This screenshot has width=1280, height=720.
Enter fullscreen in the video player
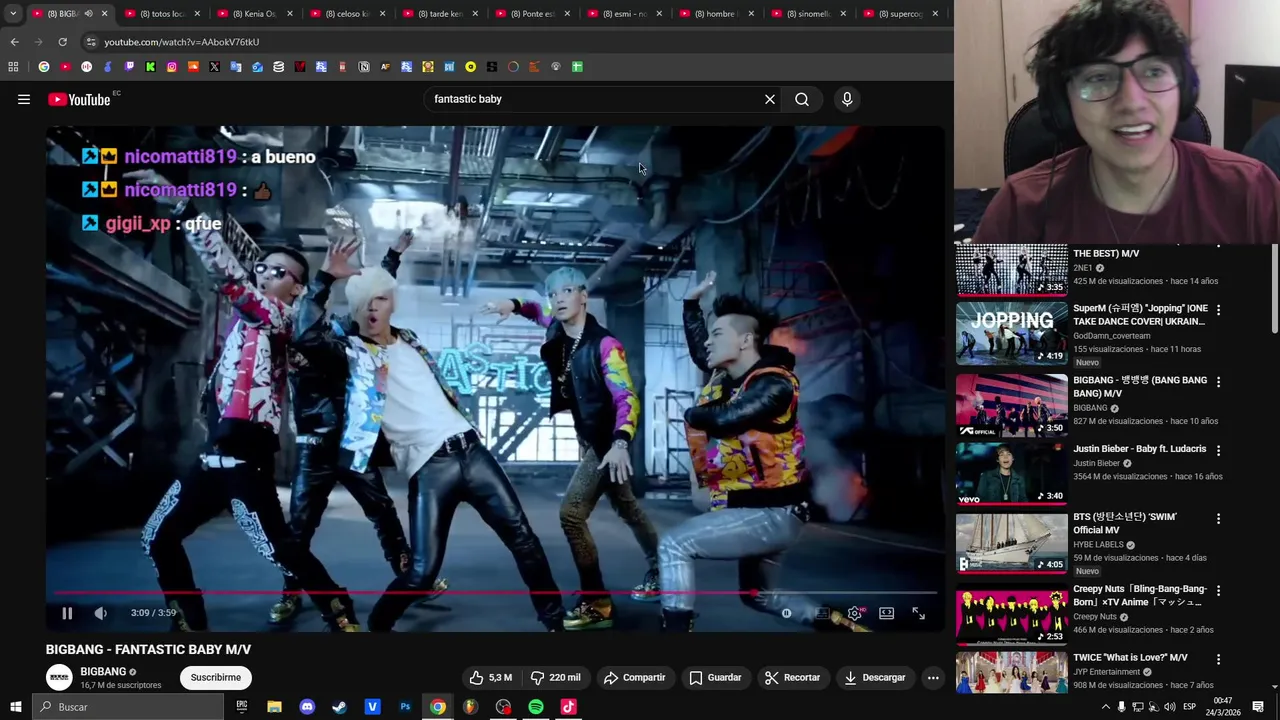918,613
